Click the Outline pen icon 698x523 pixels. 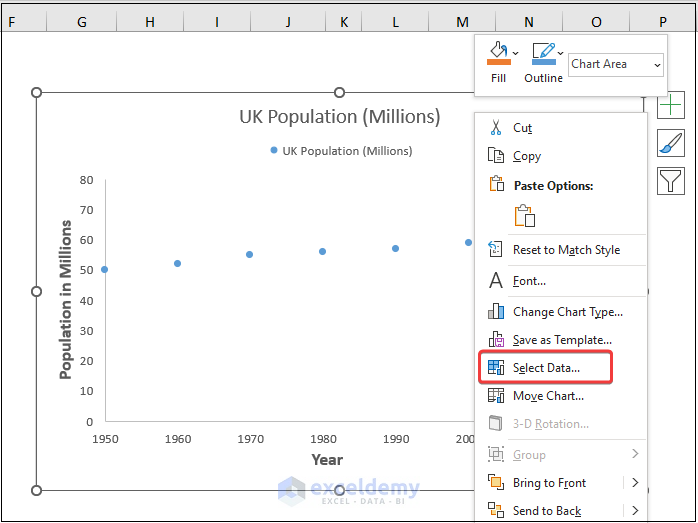543,51
